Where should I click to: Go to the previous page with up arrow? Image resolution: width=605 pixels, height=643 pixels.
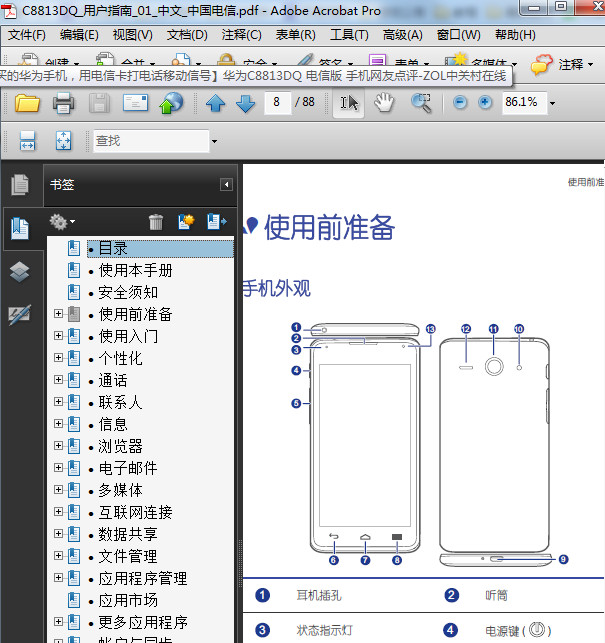215,103
